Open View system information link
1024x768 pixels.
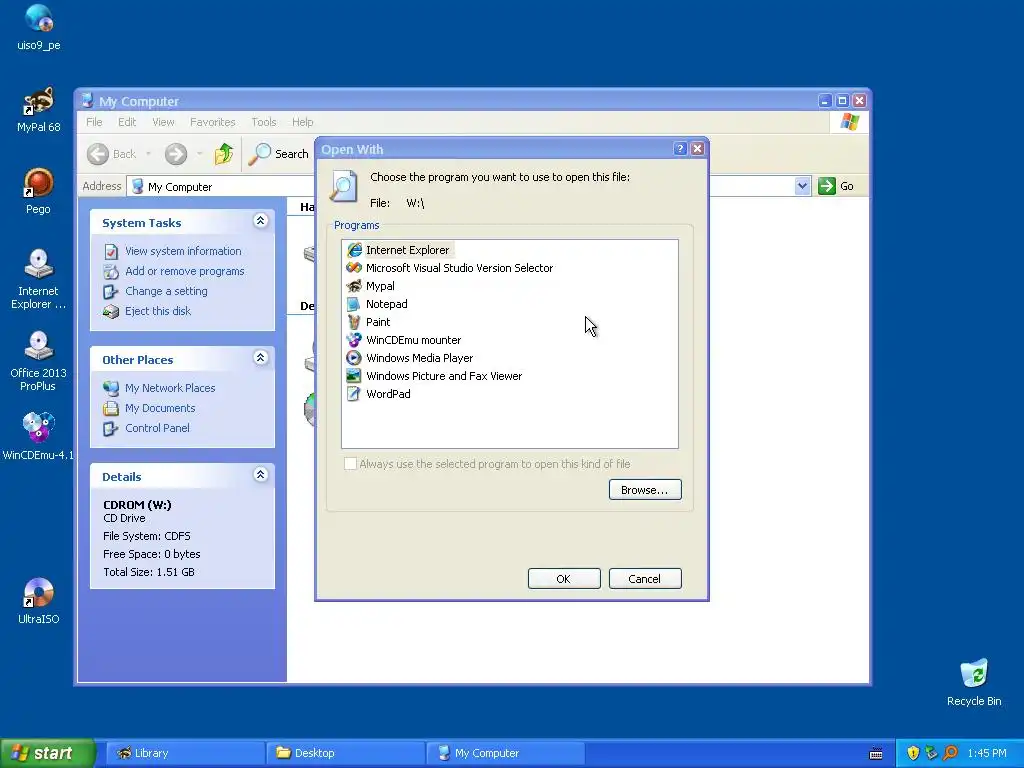pos(183,251)
